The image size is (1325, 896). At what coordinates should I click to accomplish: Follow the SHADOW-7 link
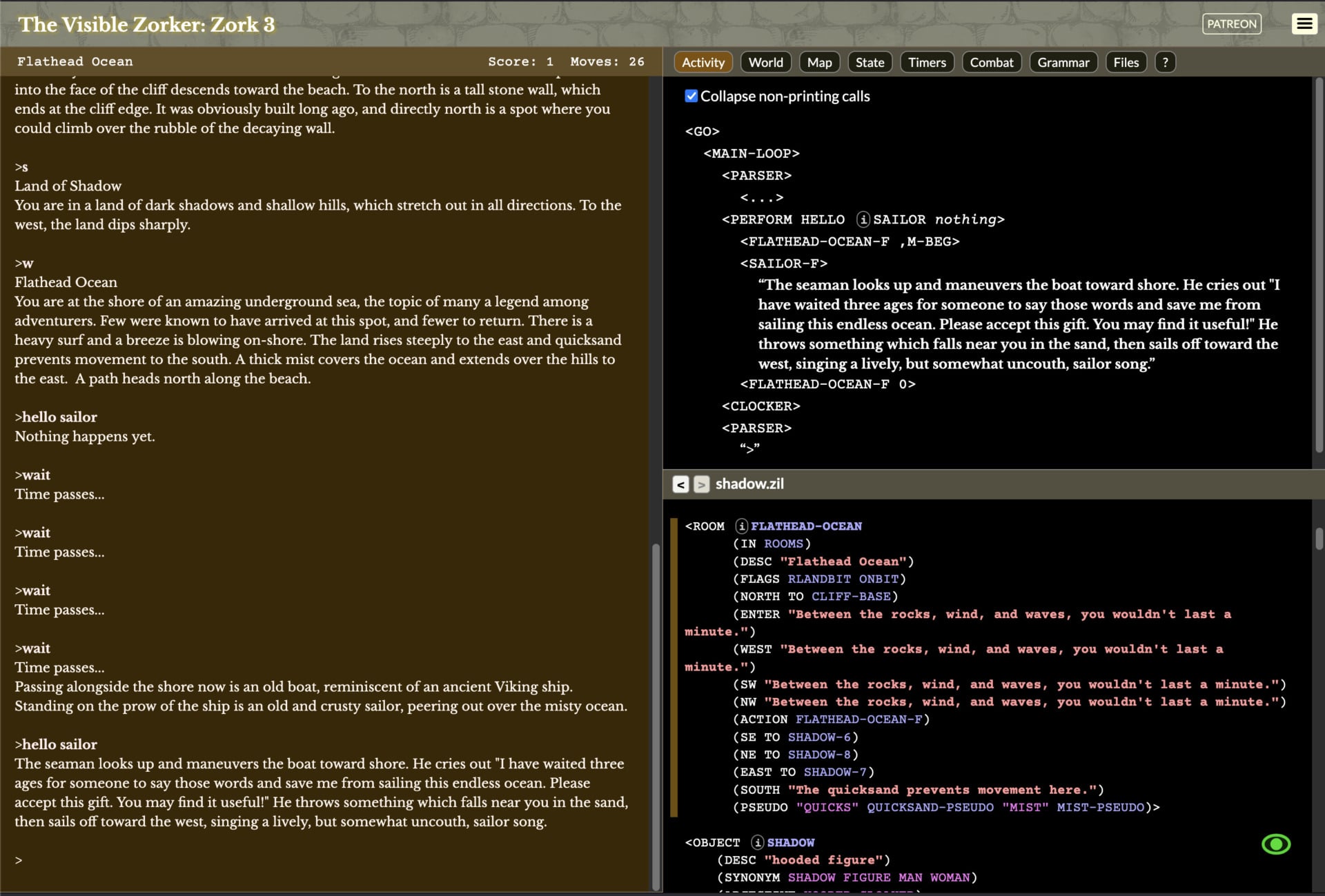[x=835, y=773]
